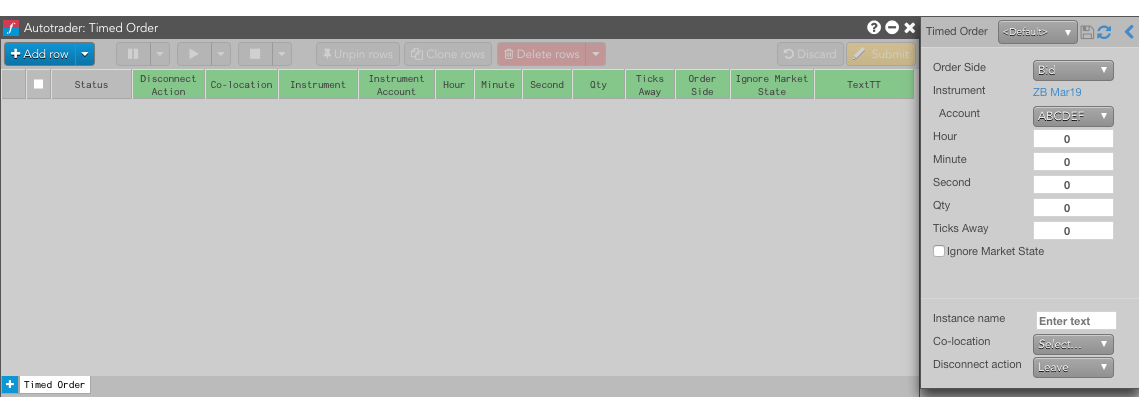The height and width of the screenshot is (409, 1139).
Task: Add a new algo tab with plus icon
Action: point(10,384)
